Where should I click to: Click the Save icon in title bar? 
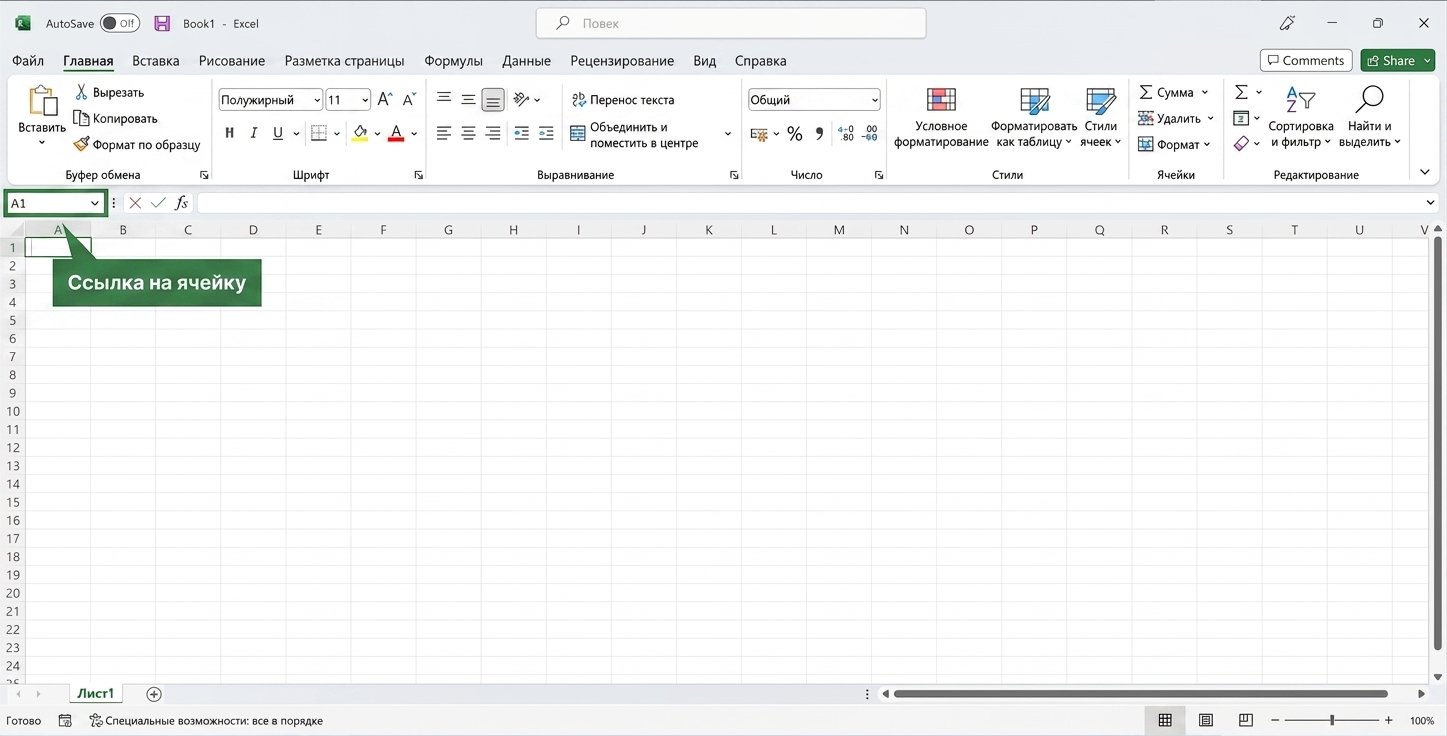[x=162, y=23]
